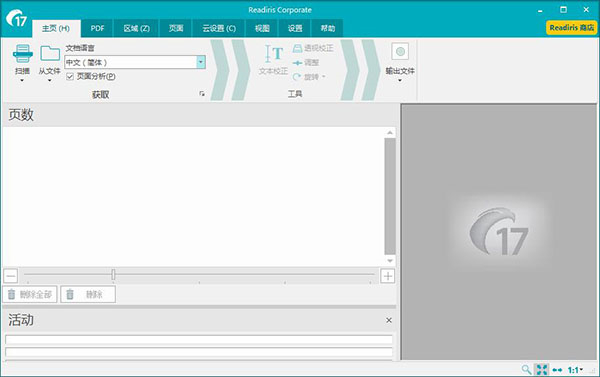Click the Delete All button
Viewport: 600px width, 377px height.
30,294
